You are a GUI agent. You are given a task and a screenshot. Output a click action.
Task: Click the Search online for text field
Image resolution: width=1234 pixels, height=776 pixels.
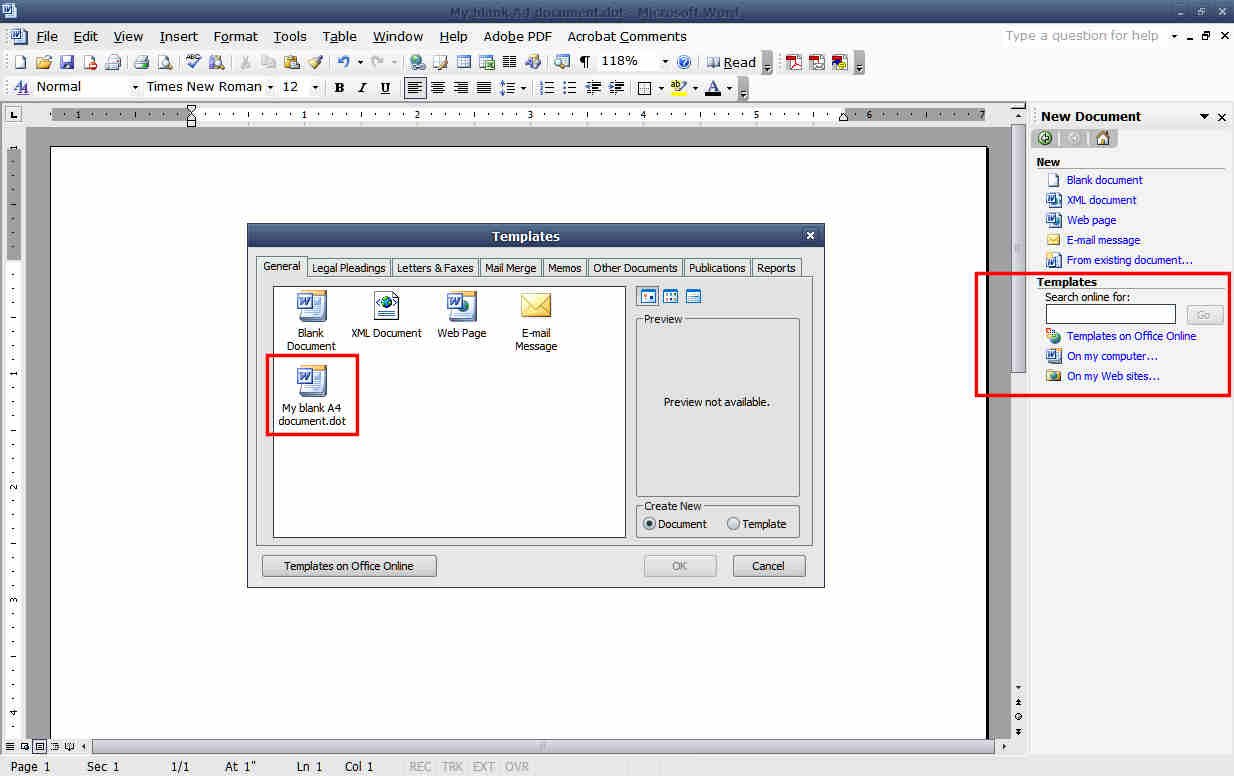click(x=1110, y=314)
